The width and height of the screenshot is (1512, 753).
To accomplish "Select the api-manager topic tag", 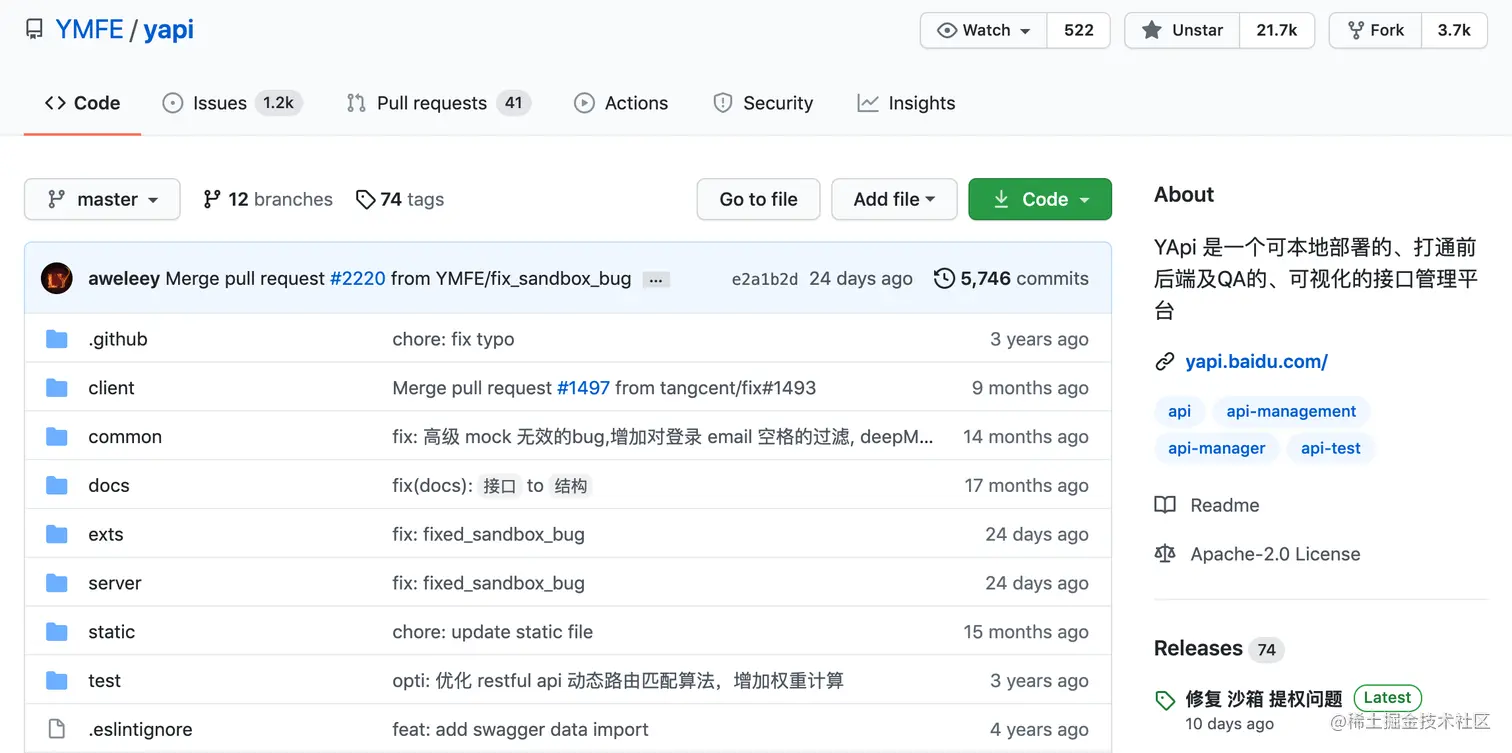I will coord(1217,448).
